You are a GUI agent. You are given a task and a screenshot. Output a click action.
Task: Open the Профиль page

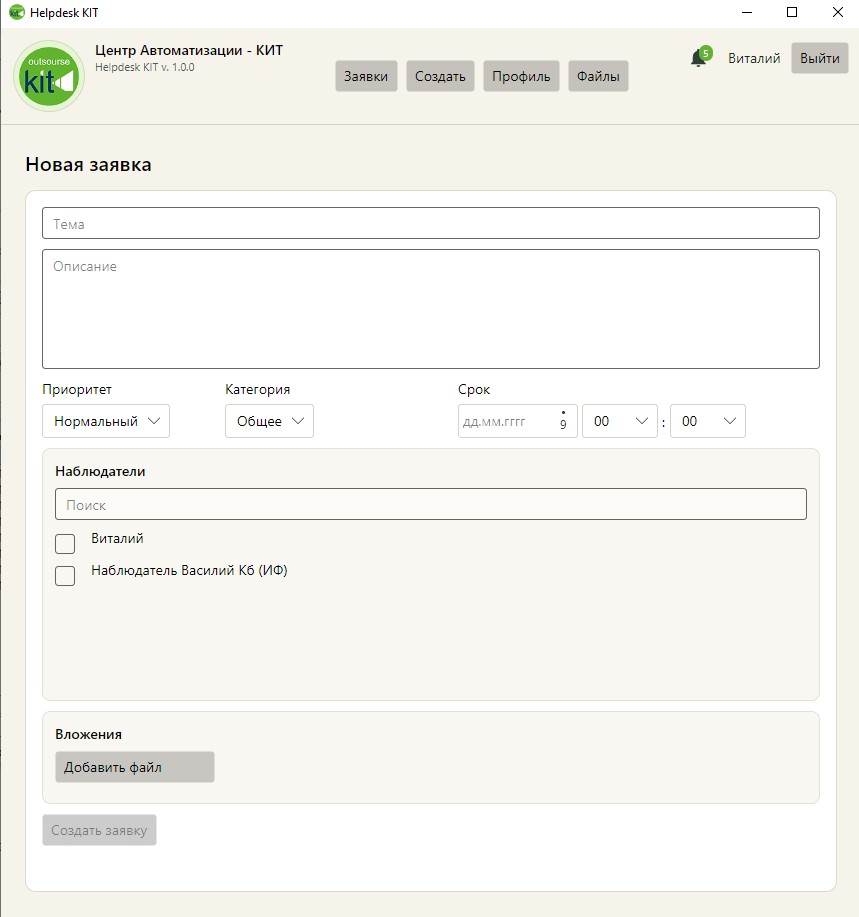coord(521,77)
